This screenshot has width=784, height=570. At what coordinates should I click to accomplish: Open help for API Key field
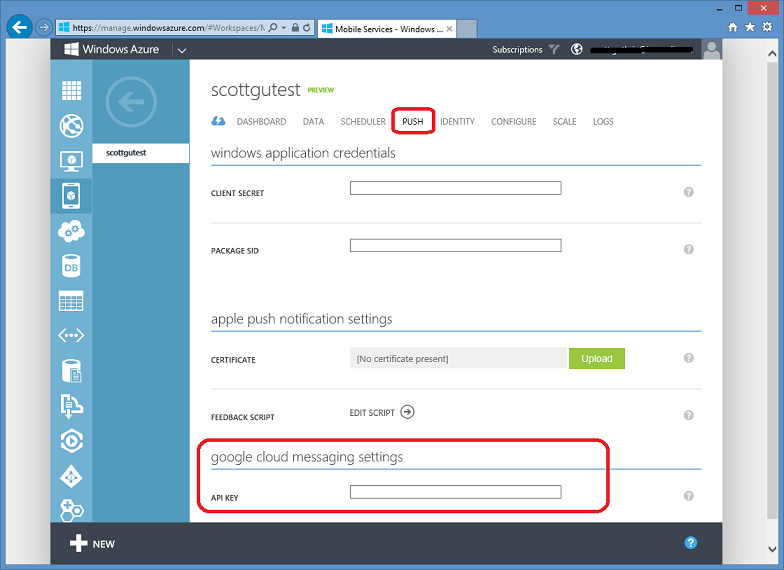(688, 496)
